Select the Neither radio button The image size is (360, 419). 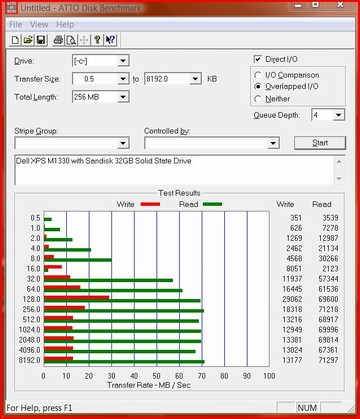257,99
